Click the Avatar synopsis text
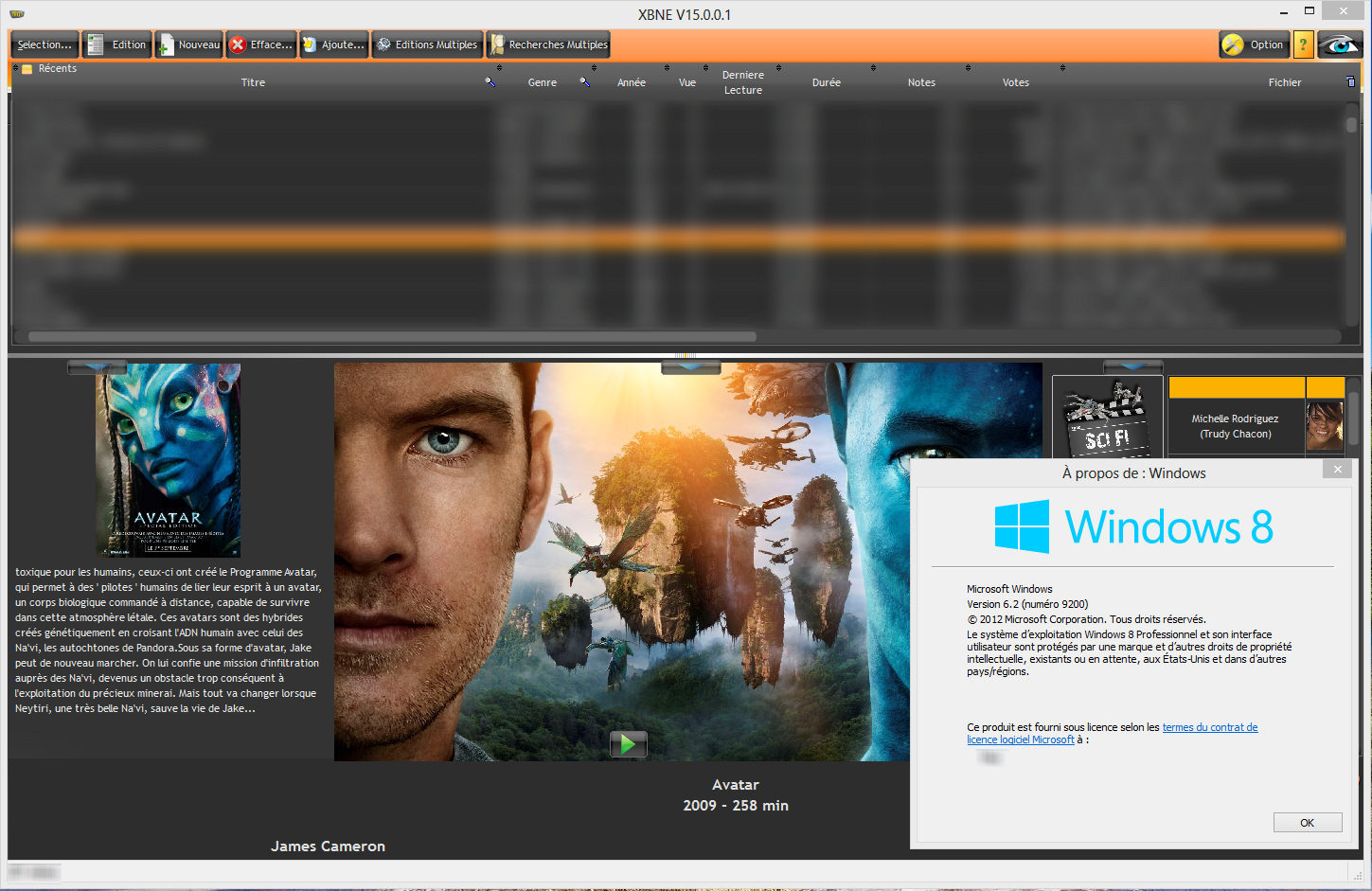 coord(168,640)
